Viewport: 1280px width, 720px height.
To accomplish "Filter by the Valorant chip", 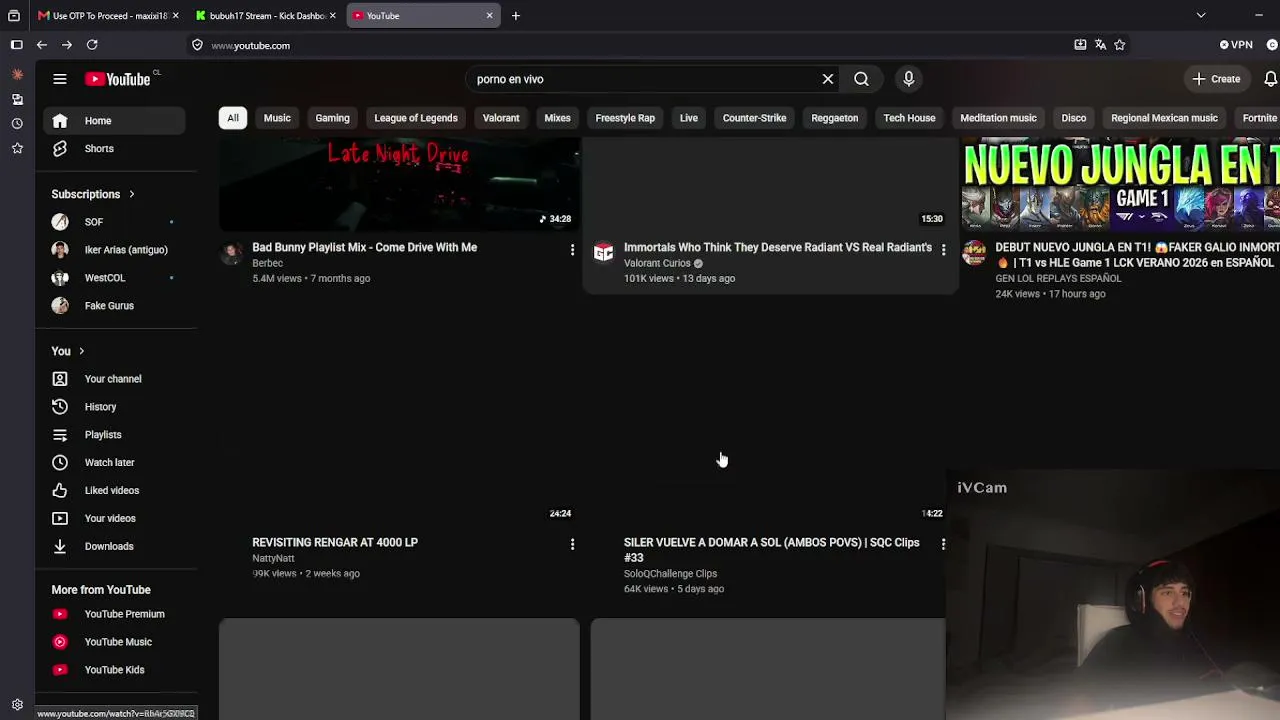I will pyautogui.click(x=501, y=118).
